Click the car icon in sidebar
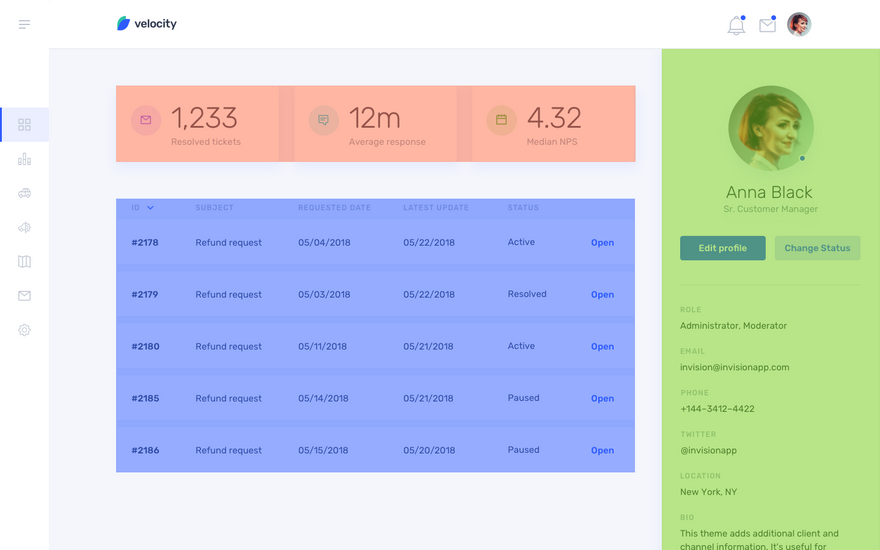Viewport: 880px width, 550px height. point(24,193)
